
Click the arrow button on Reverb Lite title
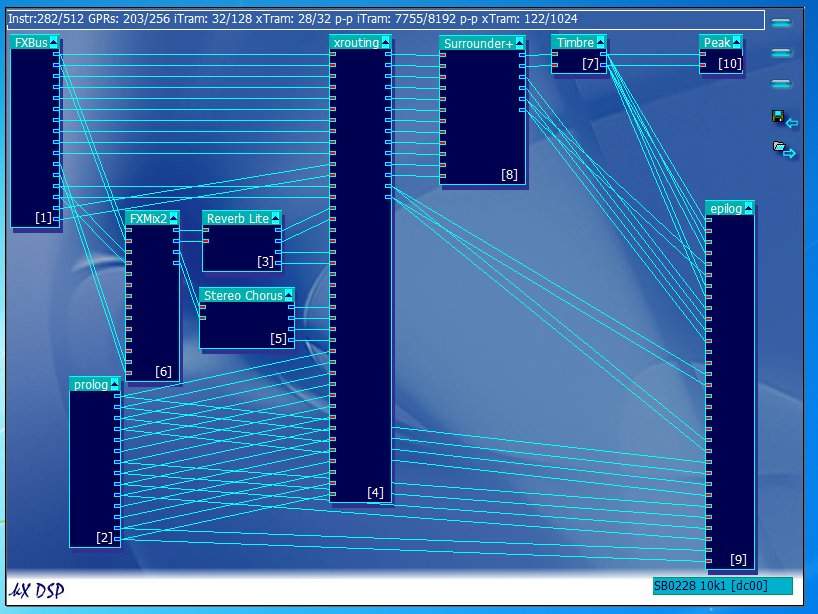click(275, 218)
